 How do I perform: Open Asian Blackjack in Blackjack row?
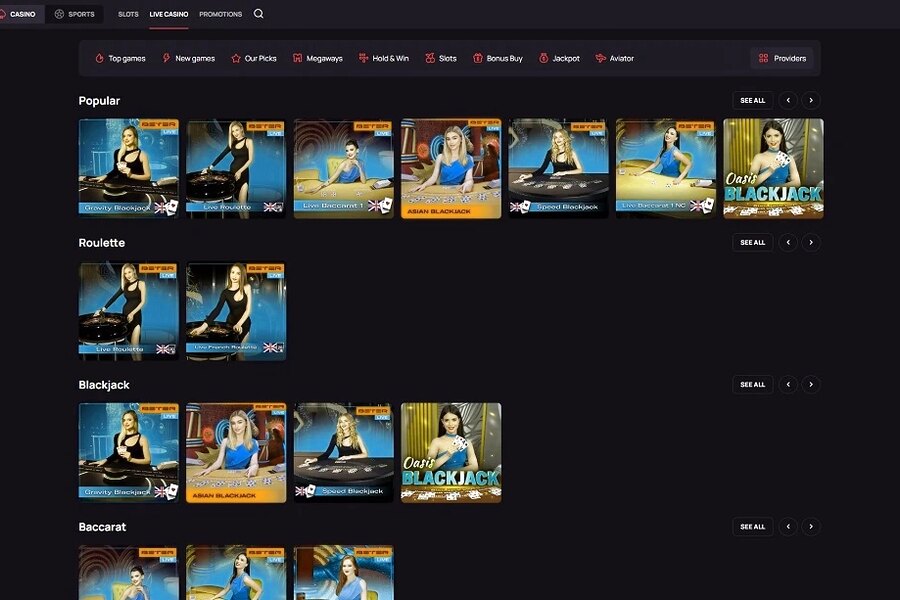(x=236, y=452)
